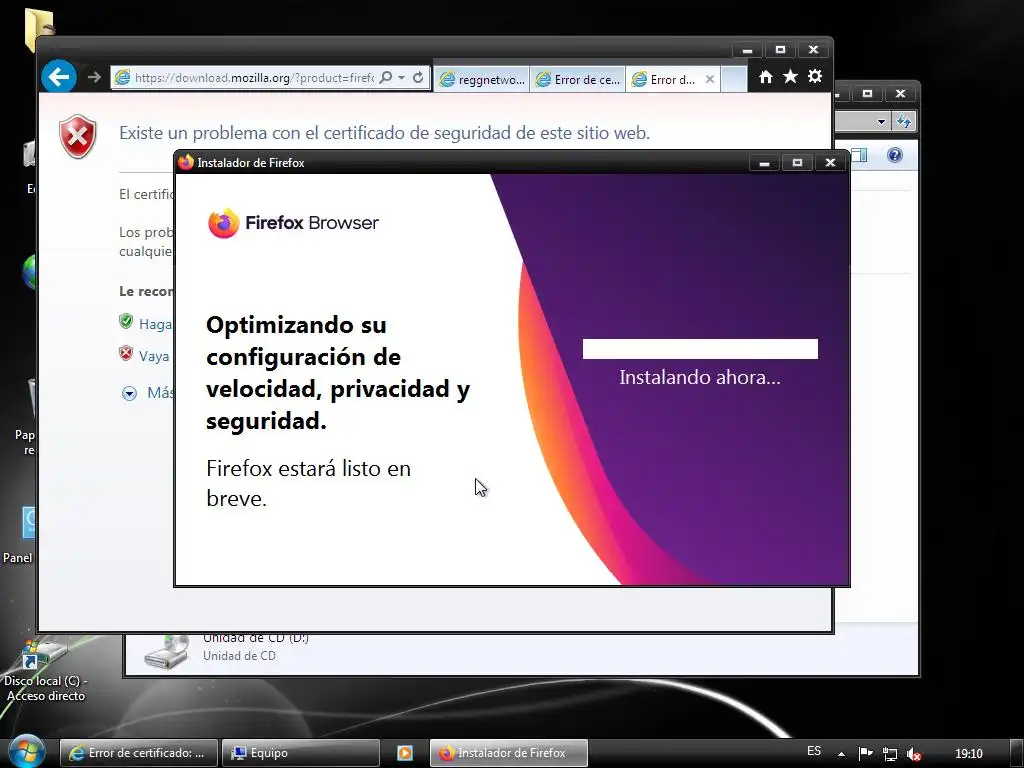Click the mozilla download URL field
The width and height of the screenshot is (1024, 768).
pyautogui.click(x=254, y=78)
